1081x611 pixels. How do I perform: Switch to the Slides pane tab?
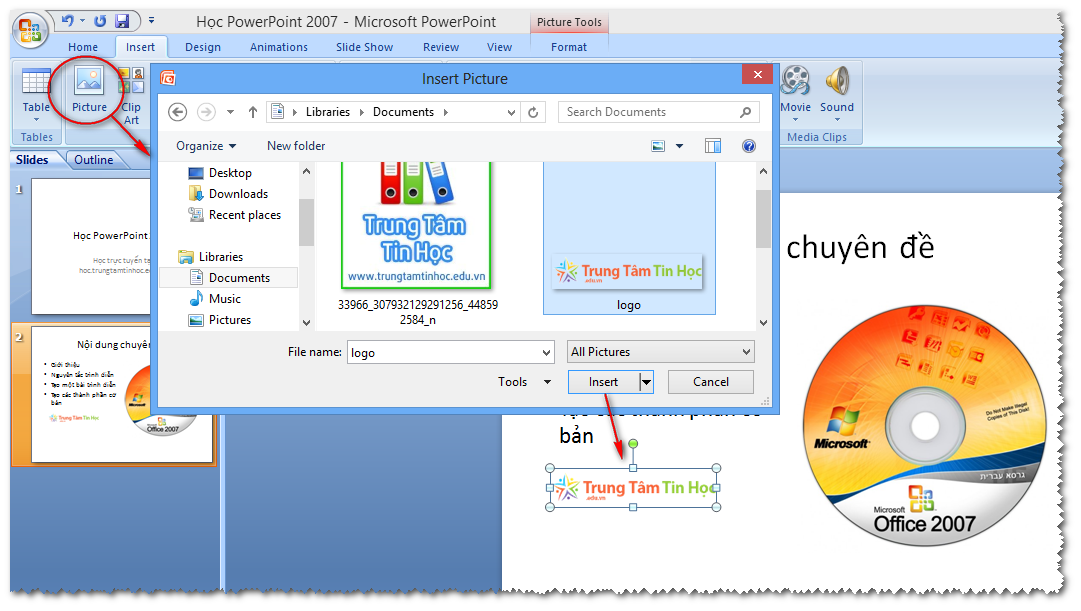pyautogui.click(x=32, y=159)
